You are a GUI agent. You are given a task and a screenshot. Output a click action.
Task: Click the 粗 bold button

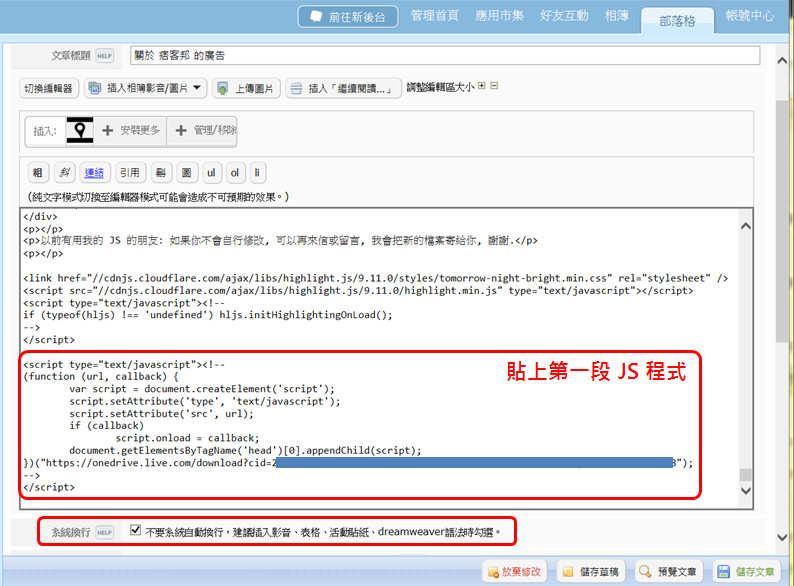(38, 173)
